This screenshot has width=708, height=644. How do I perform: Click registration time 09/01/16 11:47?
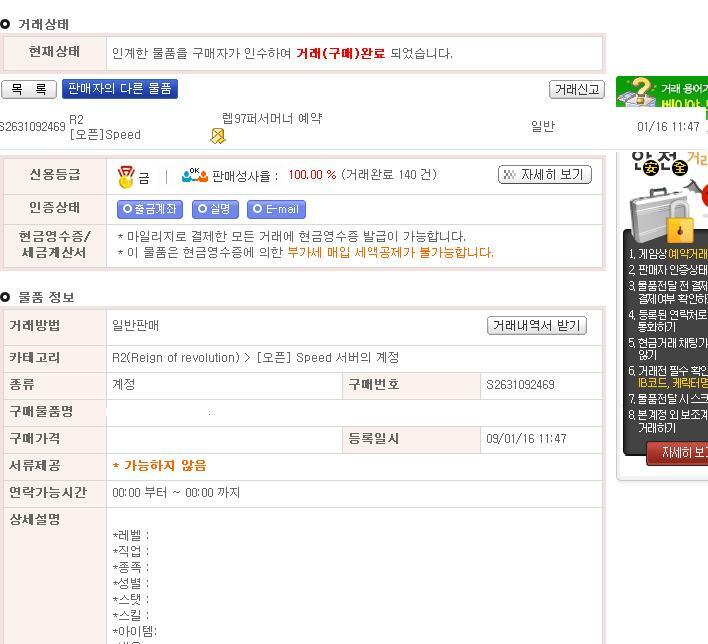(x=526, y=439)
